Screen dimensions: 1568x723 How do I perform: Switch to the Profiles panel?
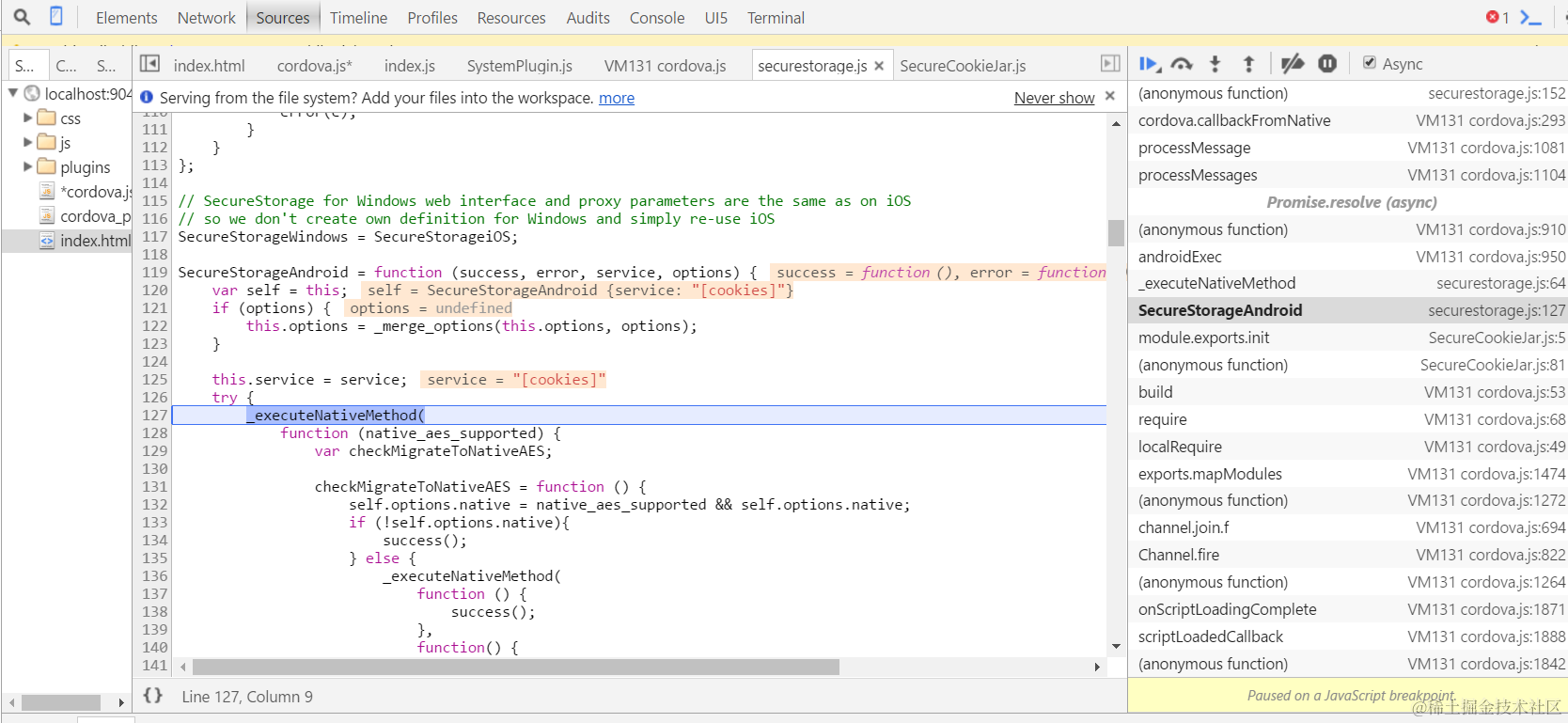[432, 18]
